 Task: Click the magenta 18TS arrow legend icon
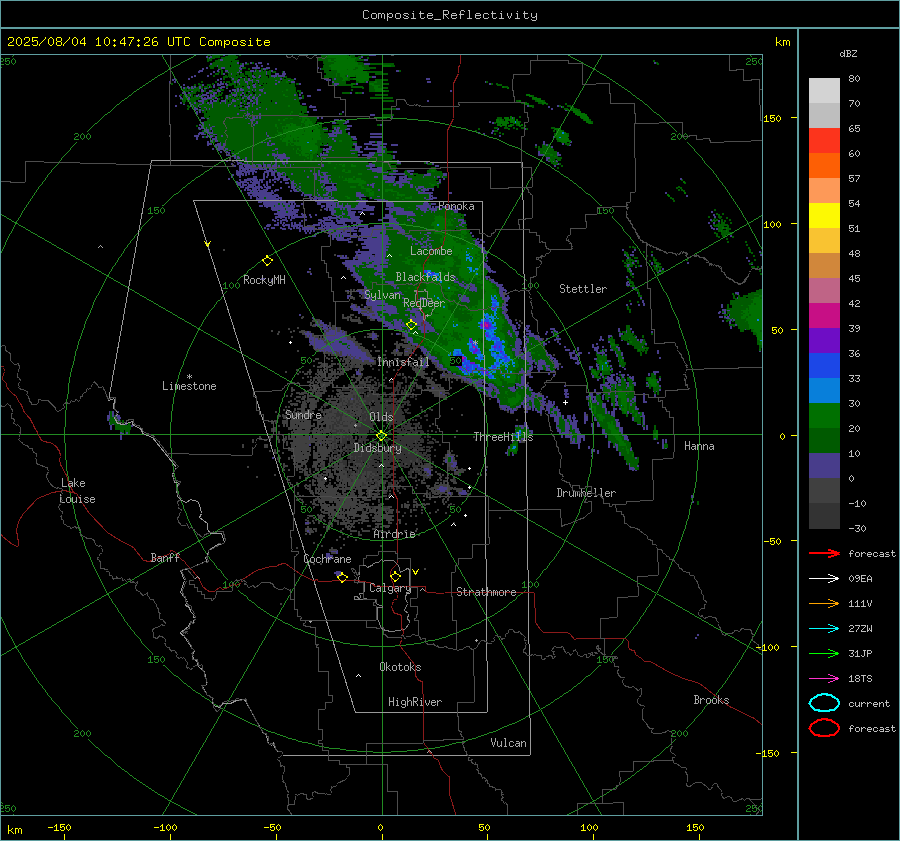(x=824, y=679)
